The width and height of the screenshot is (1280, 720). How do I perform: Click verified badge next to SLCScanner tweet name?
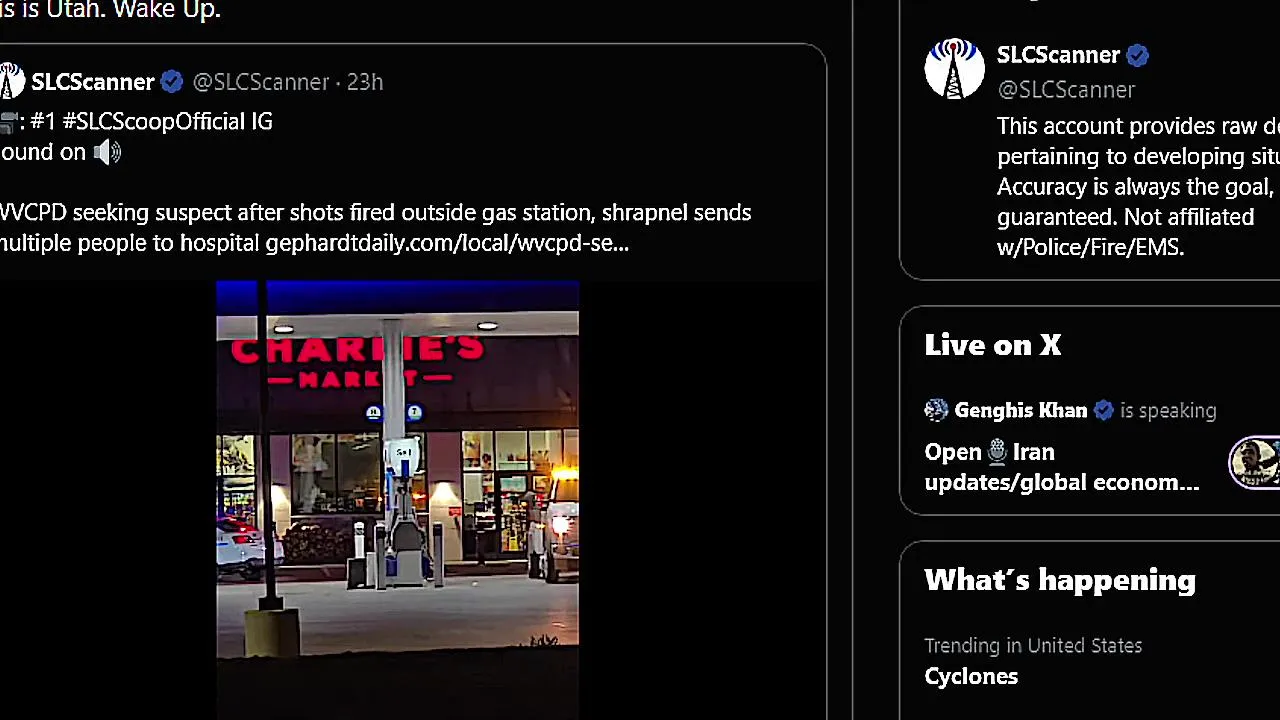coord(172,82)
